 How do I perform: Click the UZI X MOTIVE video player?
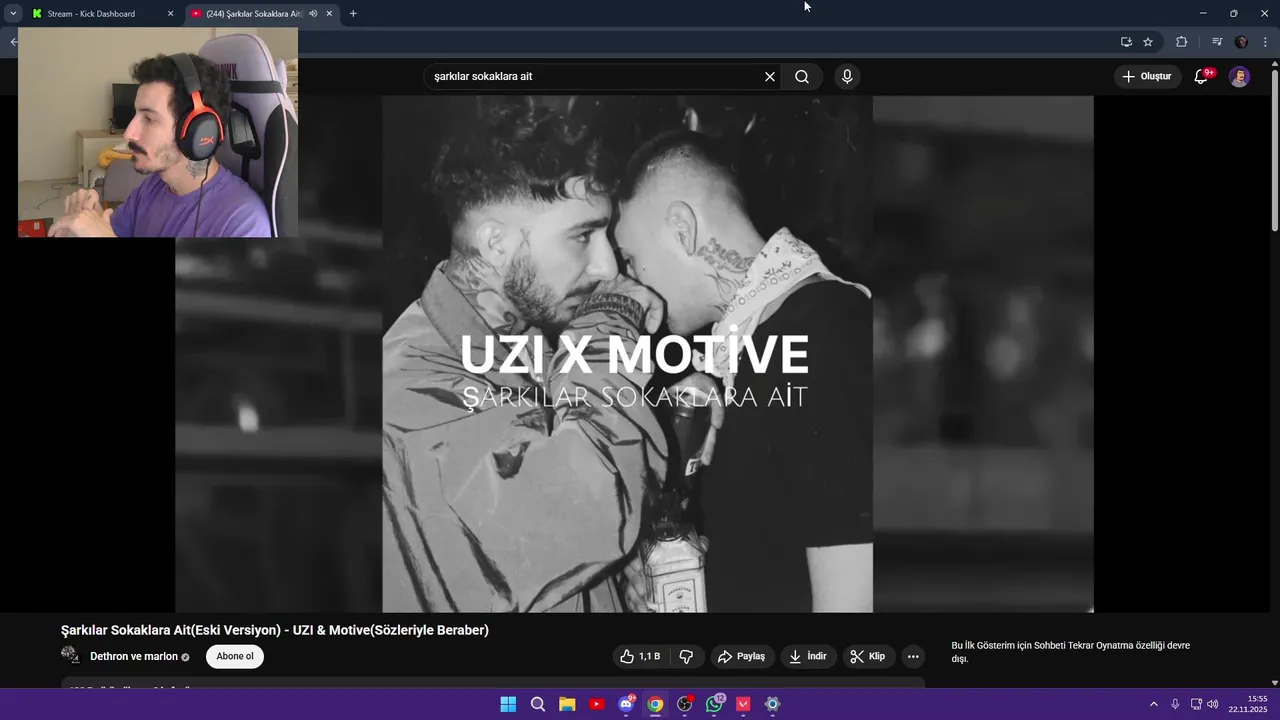(634, 354)
